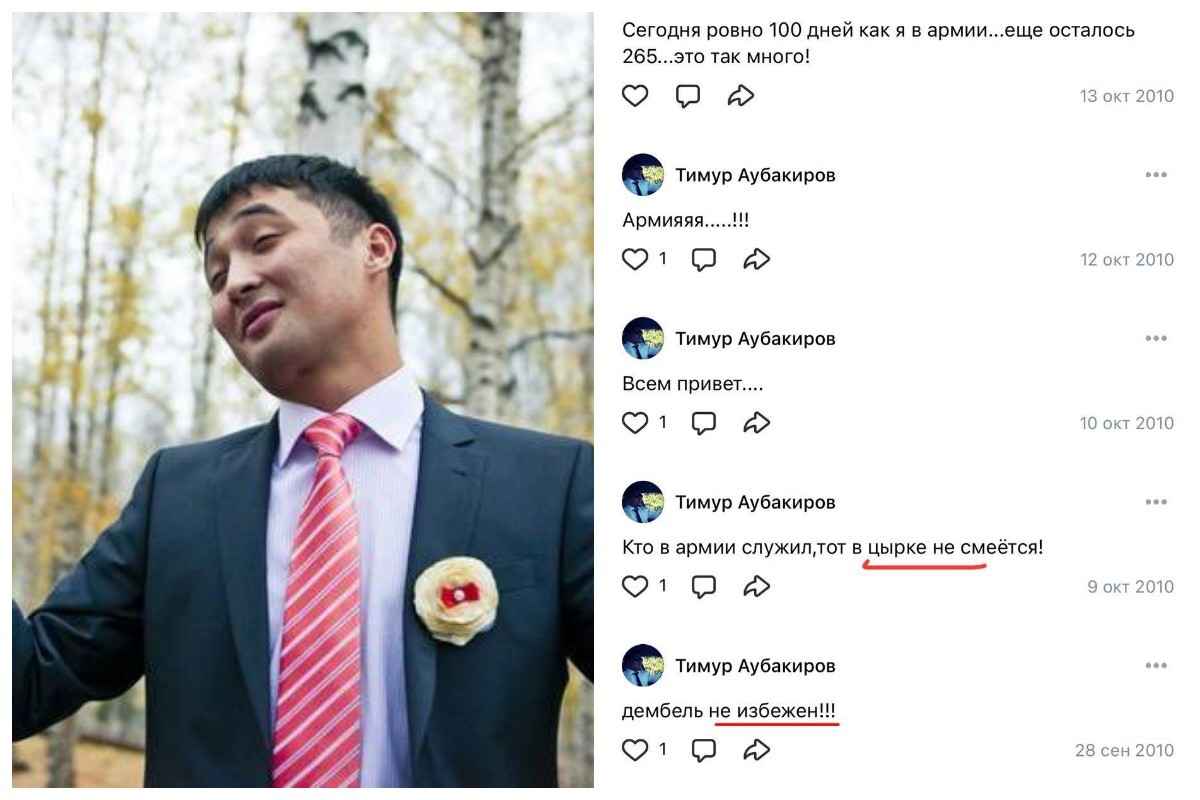The image size is (1200, 800).
Task: Share the 13 окт 2010 post
Action: [x=740, y=96]
